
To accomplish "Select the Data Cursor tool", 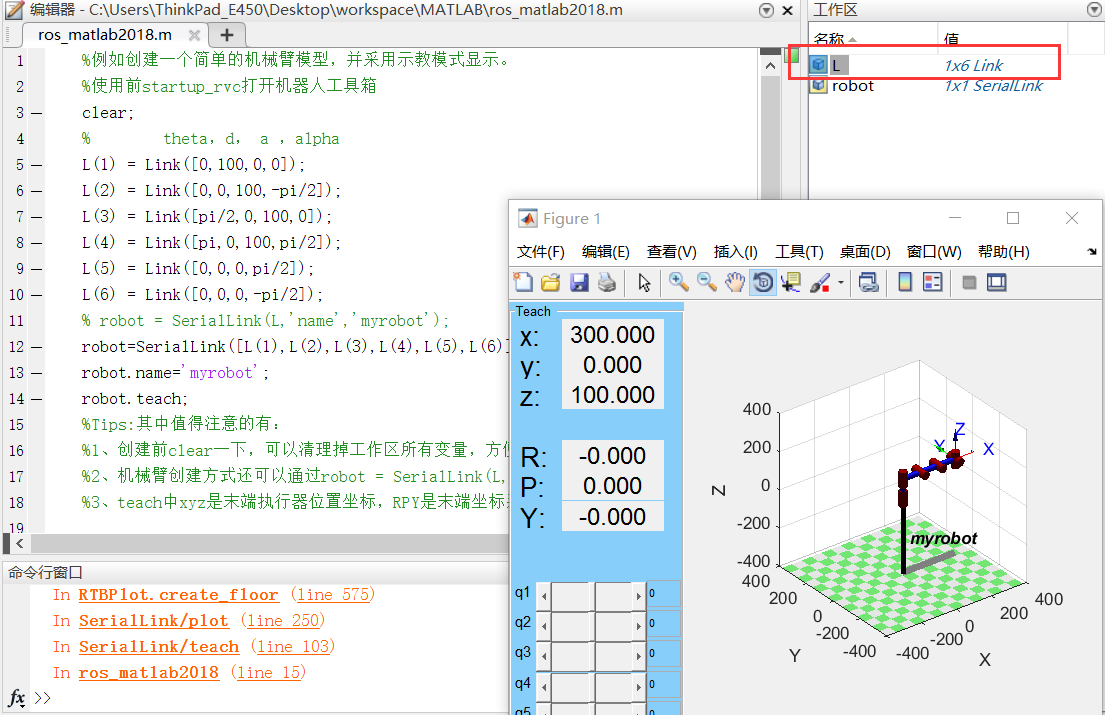I will click(x=791, y=282).
